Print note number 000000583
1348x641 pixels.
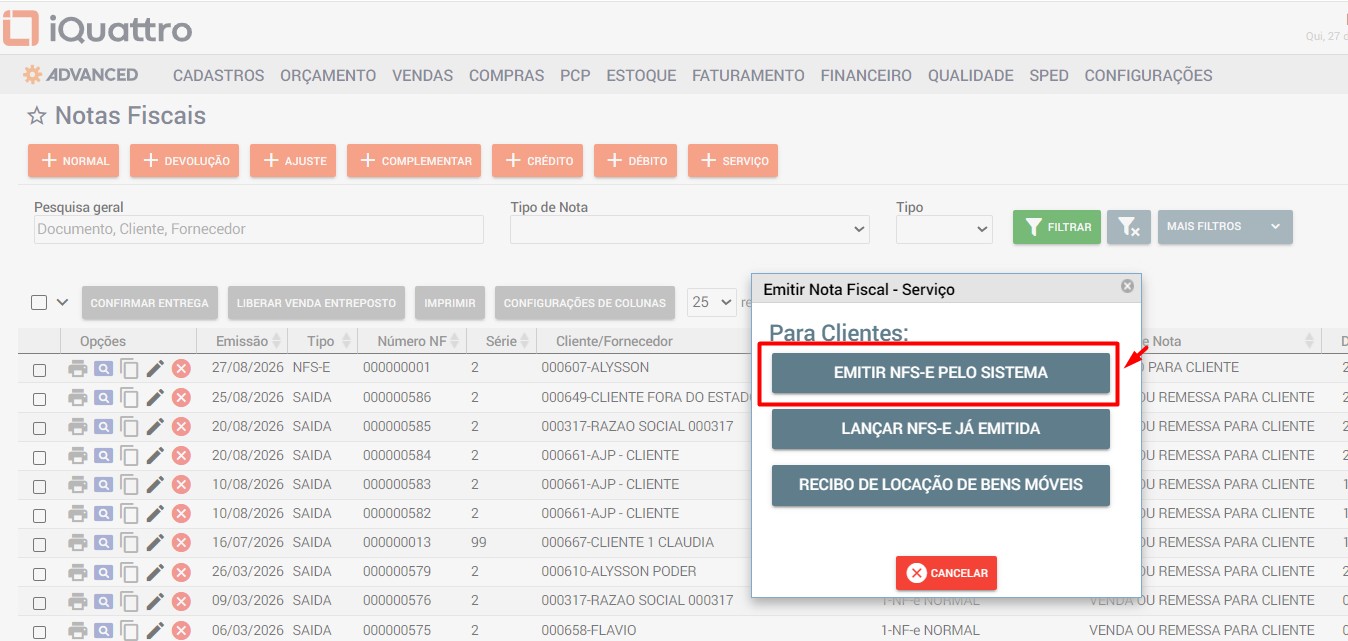(78, 484)
